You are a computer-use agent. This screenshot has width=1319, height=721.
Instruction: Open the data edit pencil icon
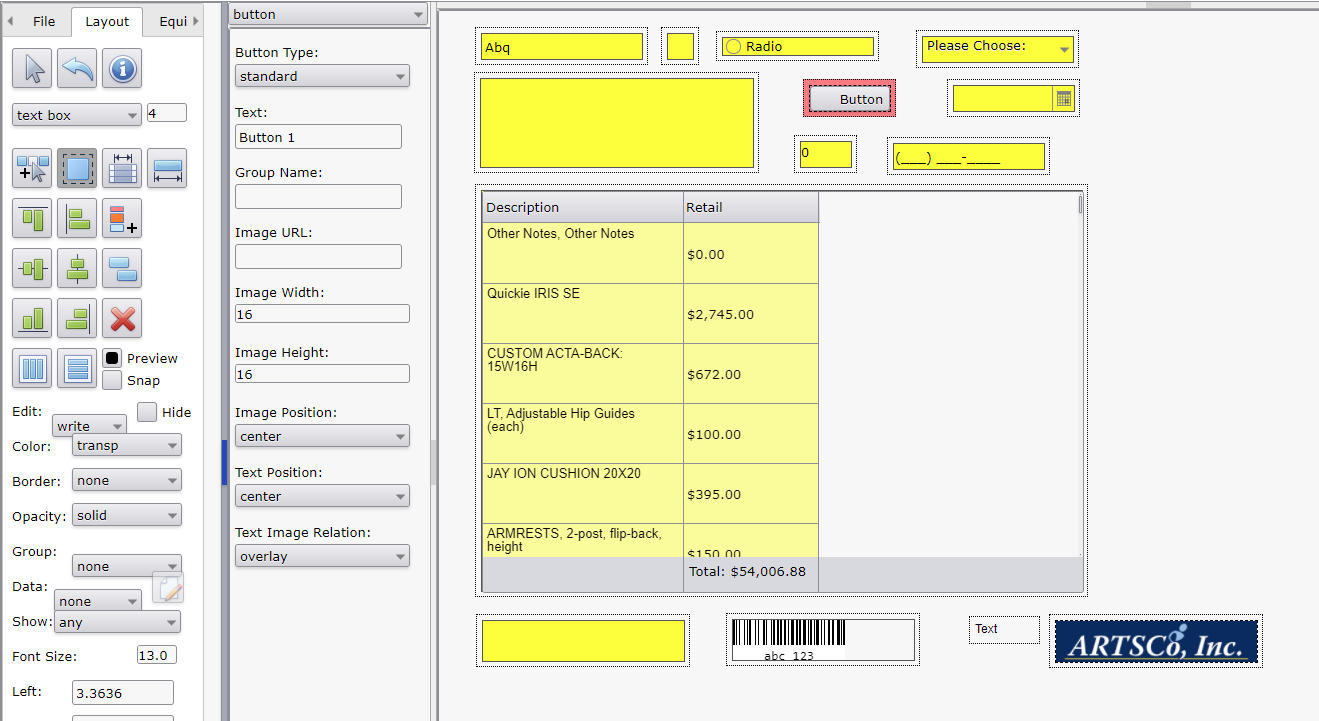(168, 587)
